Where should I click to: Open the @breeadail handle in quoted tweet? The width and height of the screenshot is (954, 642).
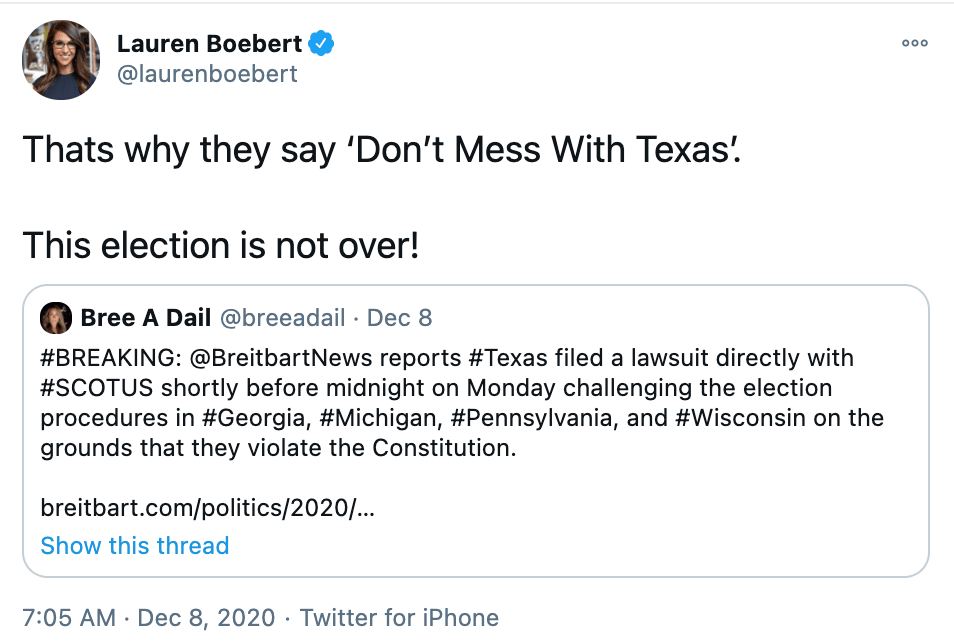click(x=282, y=318)
